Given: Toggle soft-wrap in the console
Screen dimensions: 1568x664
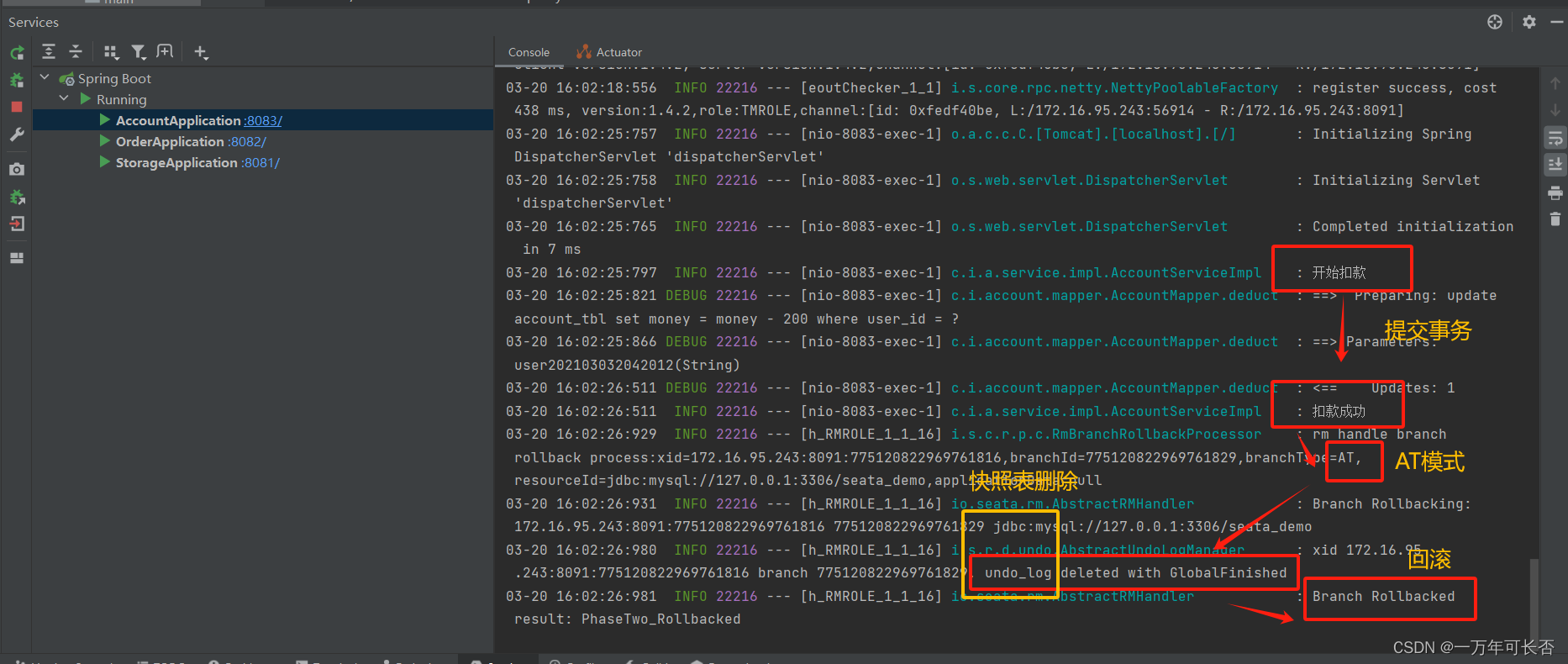Looking at the screenshot, I should click(x=1555, y=138).
